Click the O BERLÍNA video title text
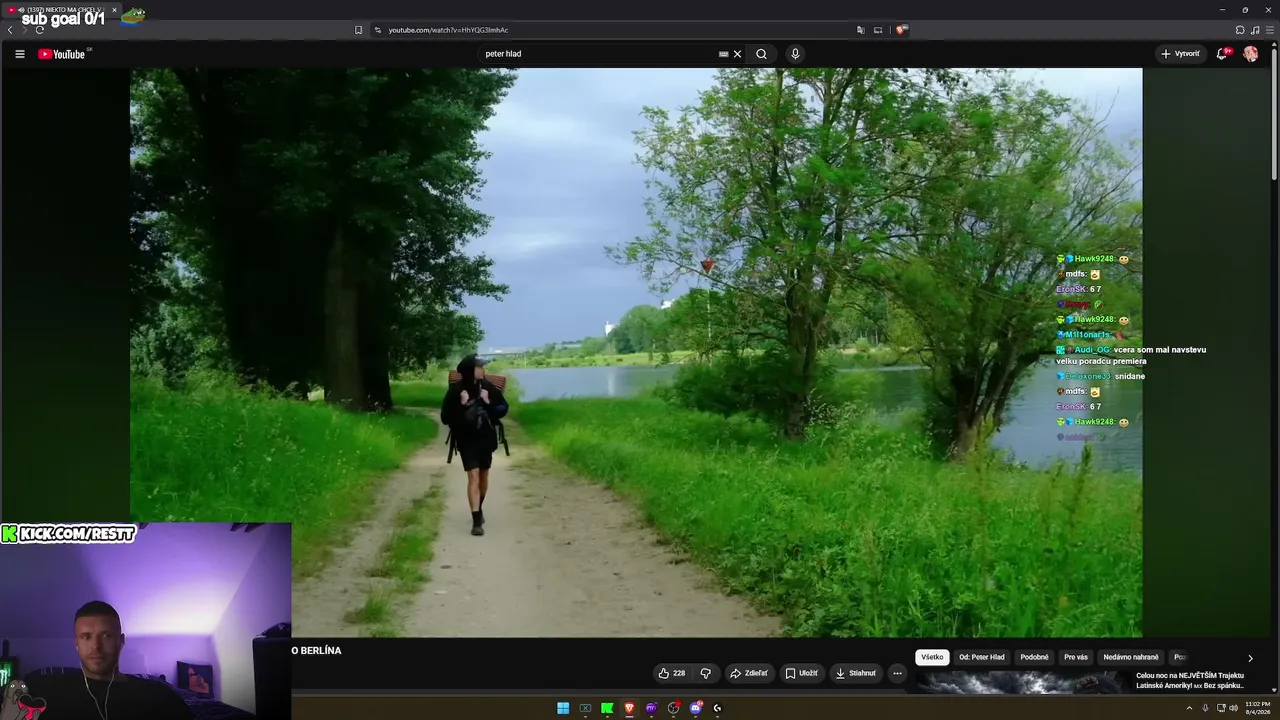Image resolution: width=1280 pixels, height=720 pixels. pos(317,651)
